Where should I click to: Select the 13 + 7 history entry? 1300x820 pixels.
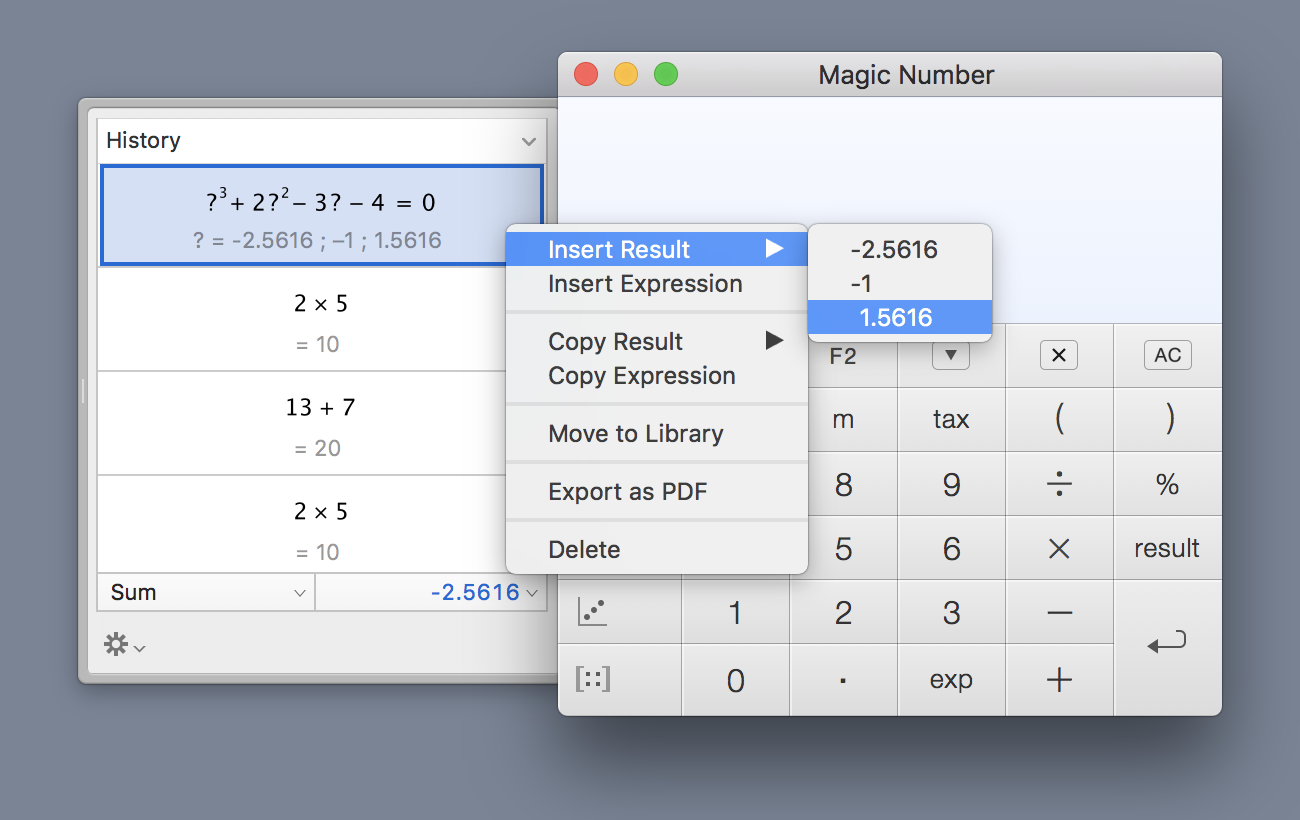tap(321, 423)
